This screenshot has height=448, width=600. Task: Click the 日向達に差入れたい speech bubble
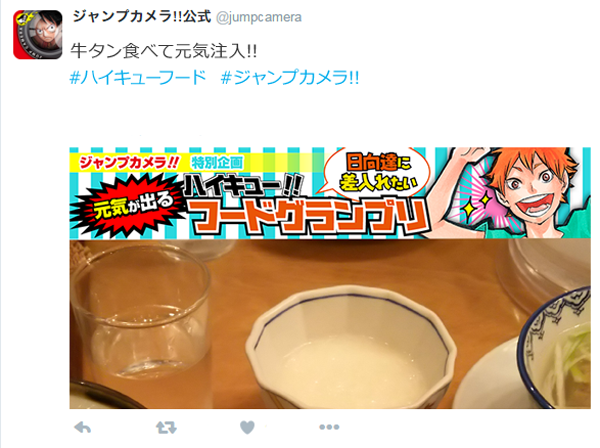(377, 172)
